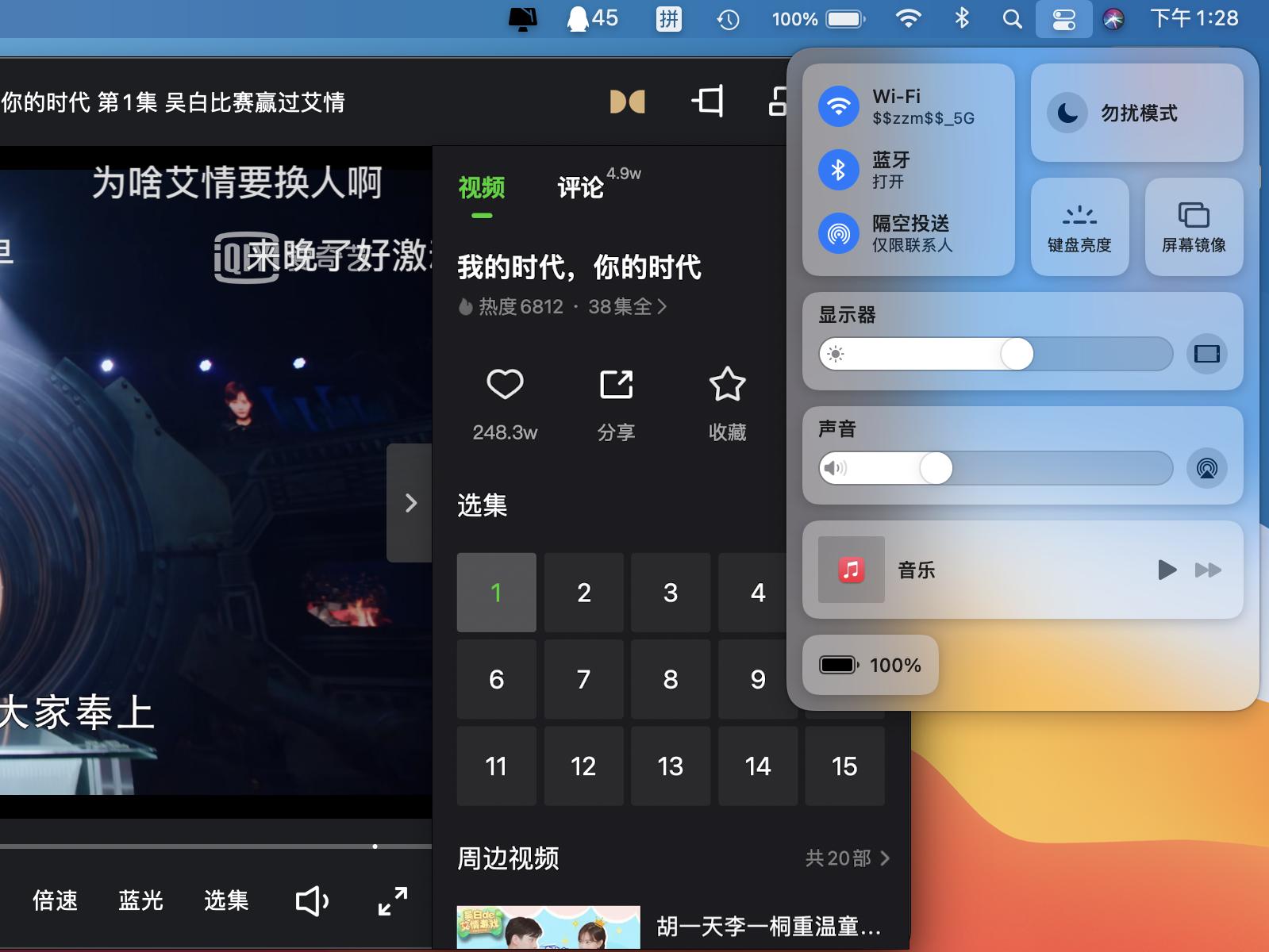
Task: Select episode 13
Action: (671, 766)
